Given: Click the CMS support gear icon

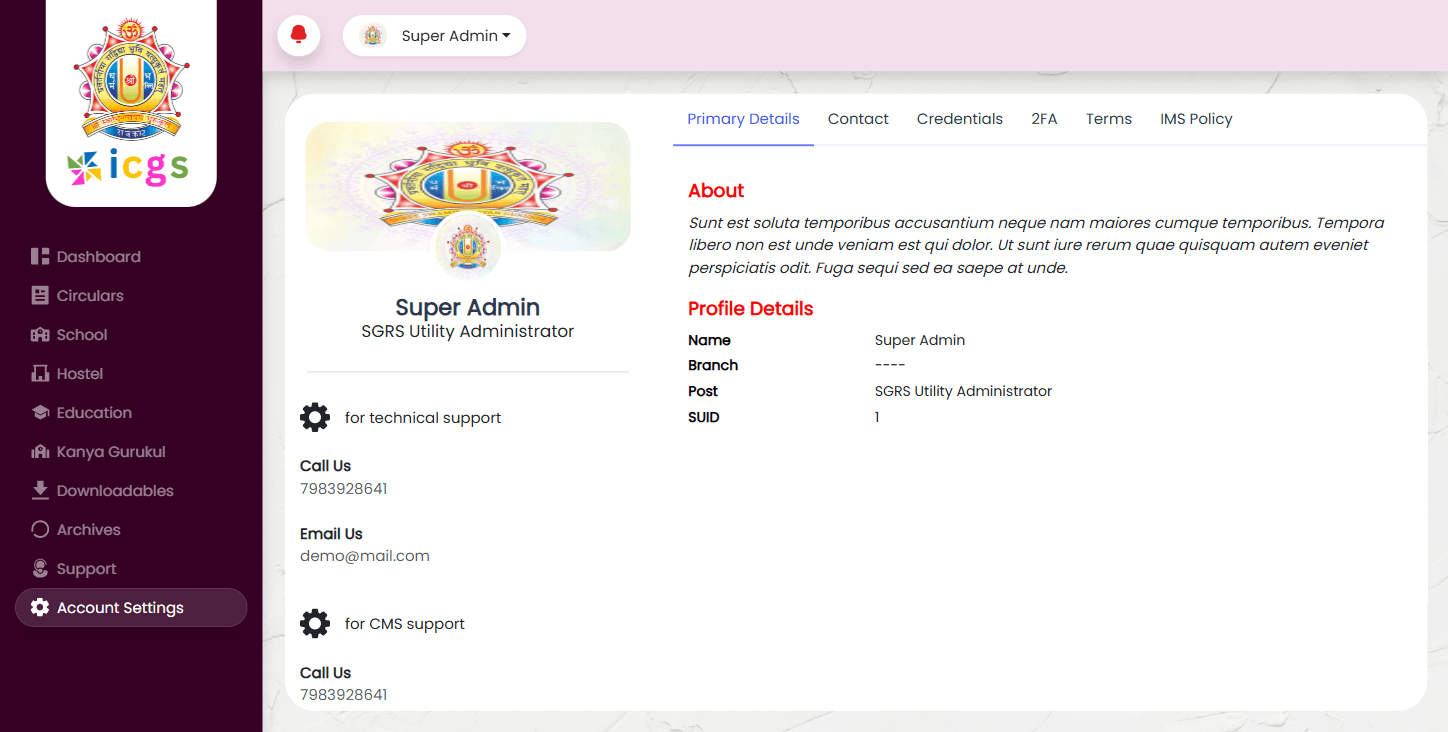Looking at the screenshot, I should (x=315, y=624).
